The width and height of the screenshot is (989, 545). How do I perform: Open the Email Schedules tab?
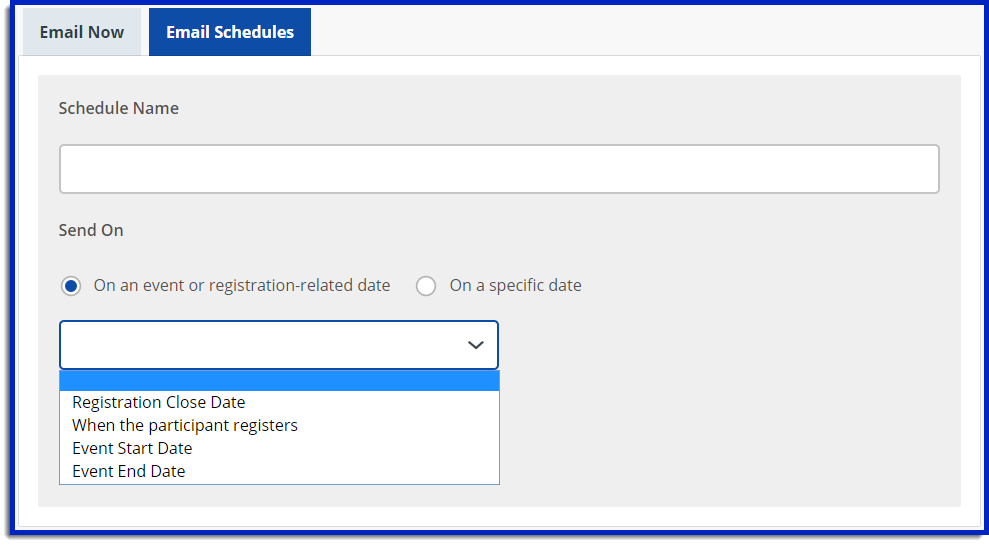tap(230, 32)
